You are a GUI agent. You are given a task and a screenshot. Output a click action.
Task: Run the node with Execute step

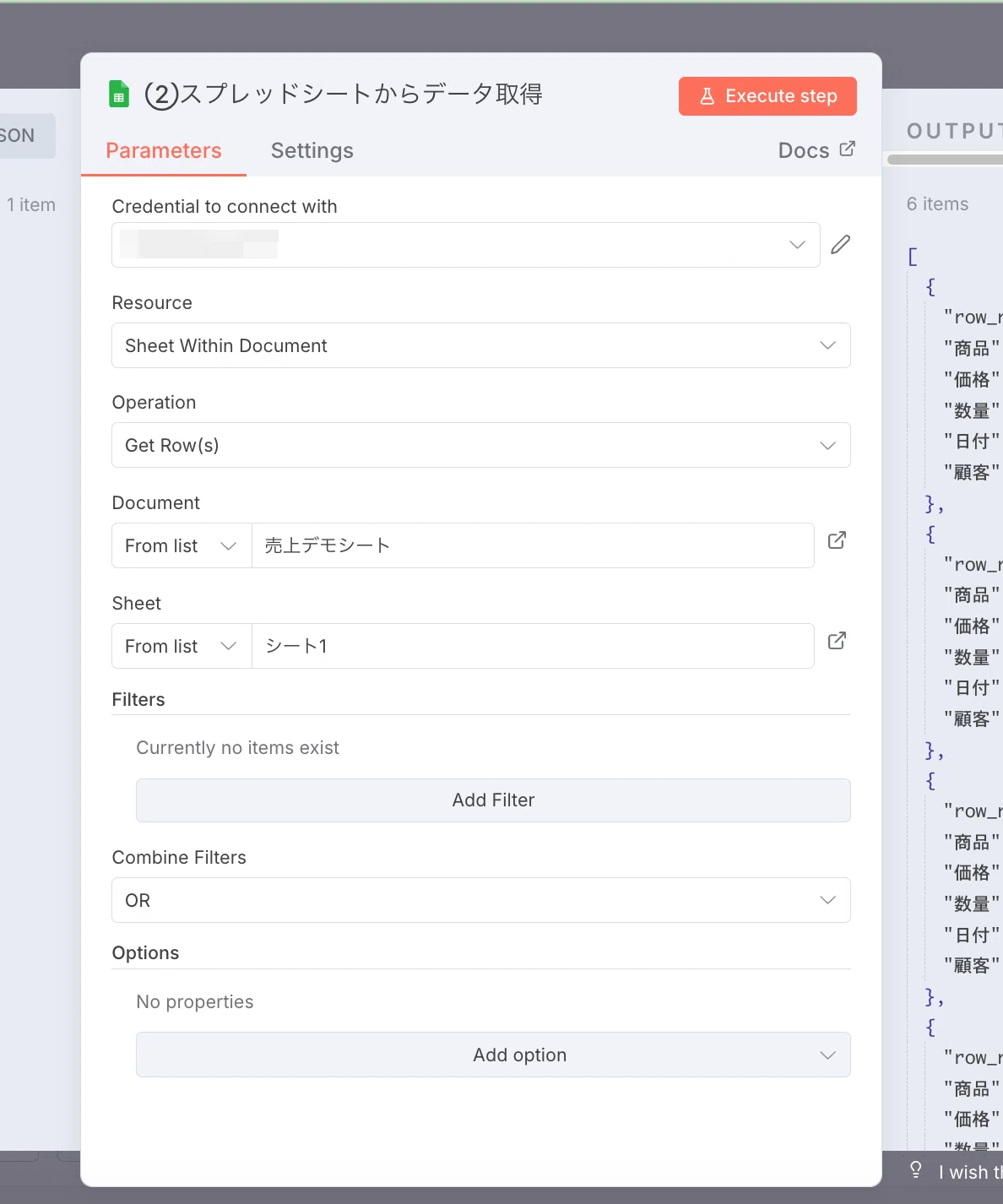click(767, 96)
